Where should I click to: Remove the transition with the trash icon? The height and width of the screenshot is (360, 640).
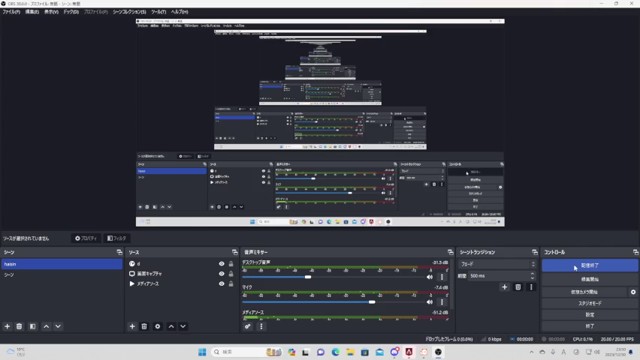pyautogui.click(x=518, y=287)
